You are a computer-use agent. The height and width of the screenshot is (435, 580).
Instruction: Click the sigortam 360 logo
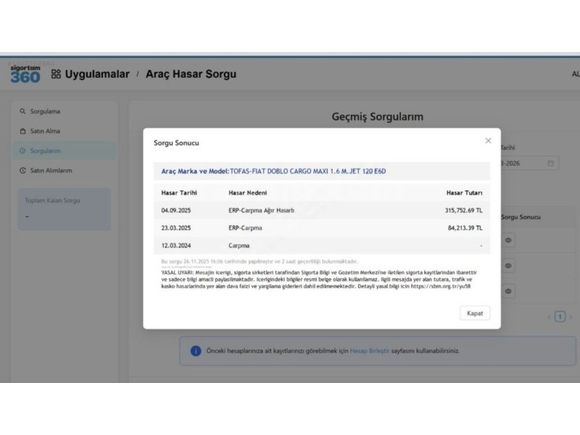pos(25,74)
